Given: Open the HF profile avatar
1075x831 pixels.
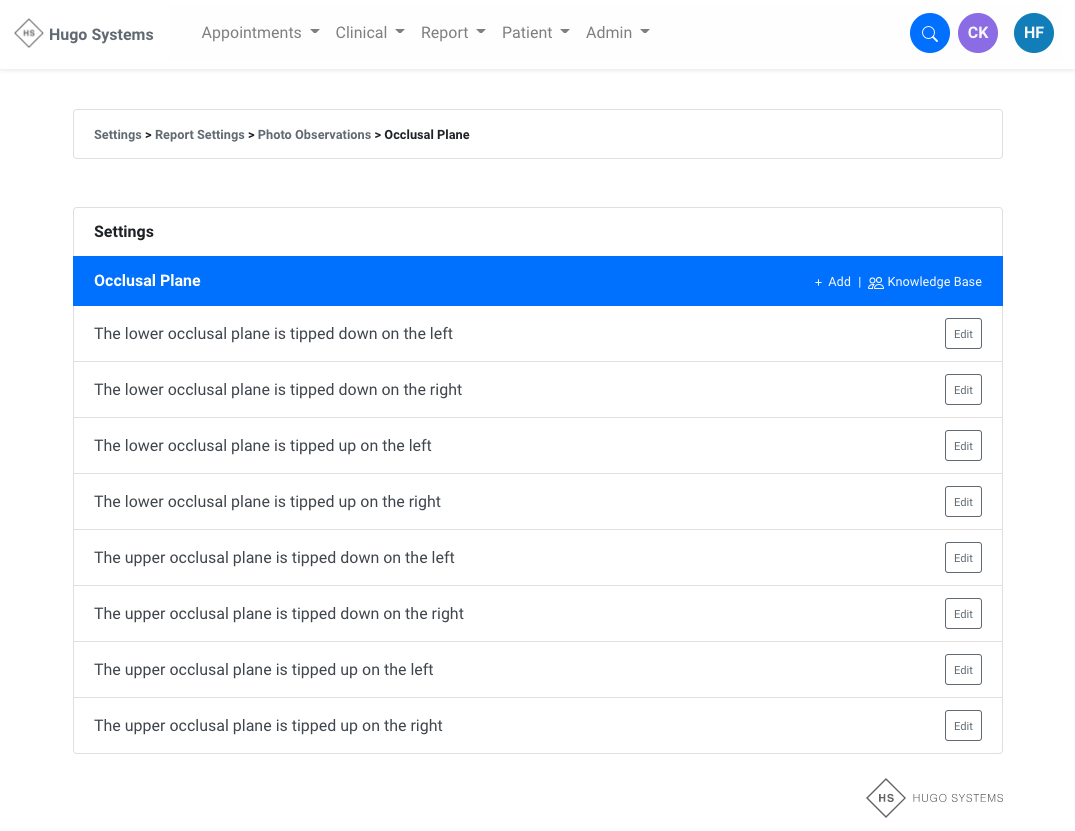Looking at the screenshot, I should click(1033, 33).
